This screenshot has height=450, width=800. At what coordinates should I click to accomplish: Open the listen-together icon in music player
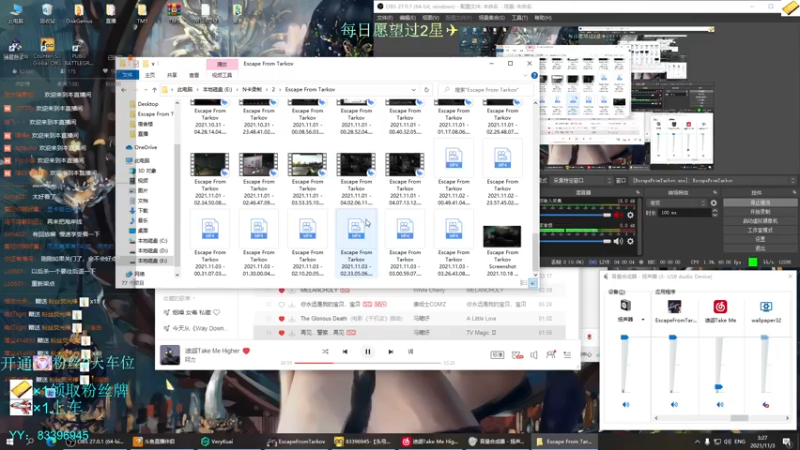(551, 354)
